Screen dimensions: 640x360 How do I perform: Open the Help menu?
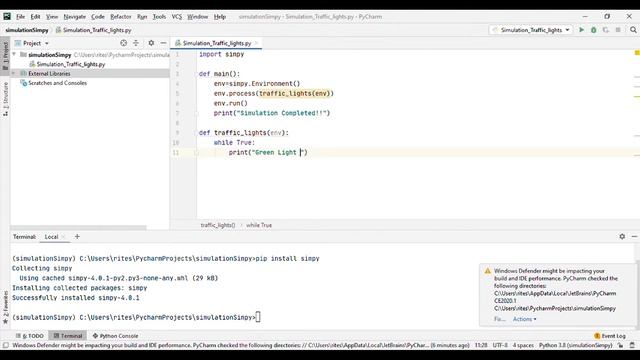(x=220, y=17)
